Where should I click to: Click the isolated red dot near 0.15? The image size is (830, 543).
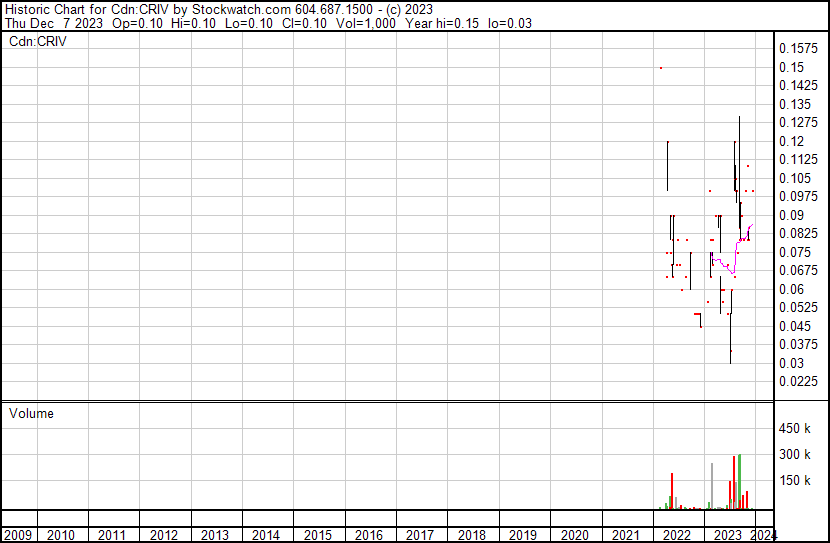(x=660, y=68)
